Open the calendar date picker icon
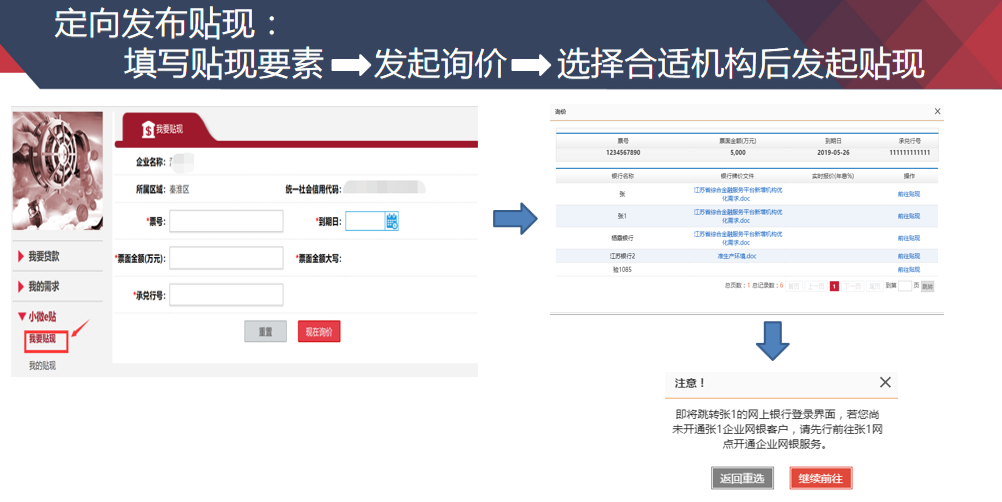This screenshot has height=502, width=1002. point(392,221)
